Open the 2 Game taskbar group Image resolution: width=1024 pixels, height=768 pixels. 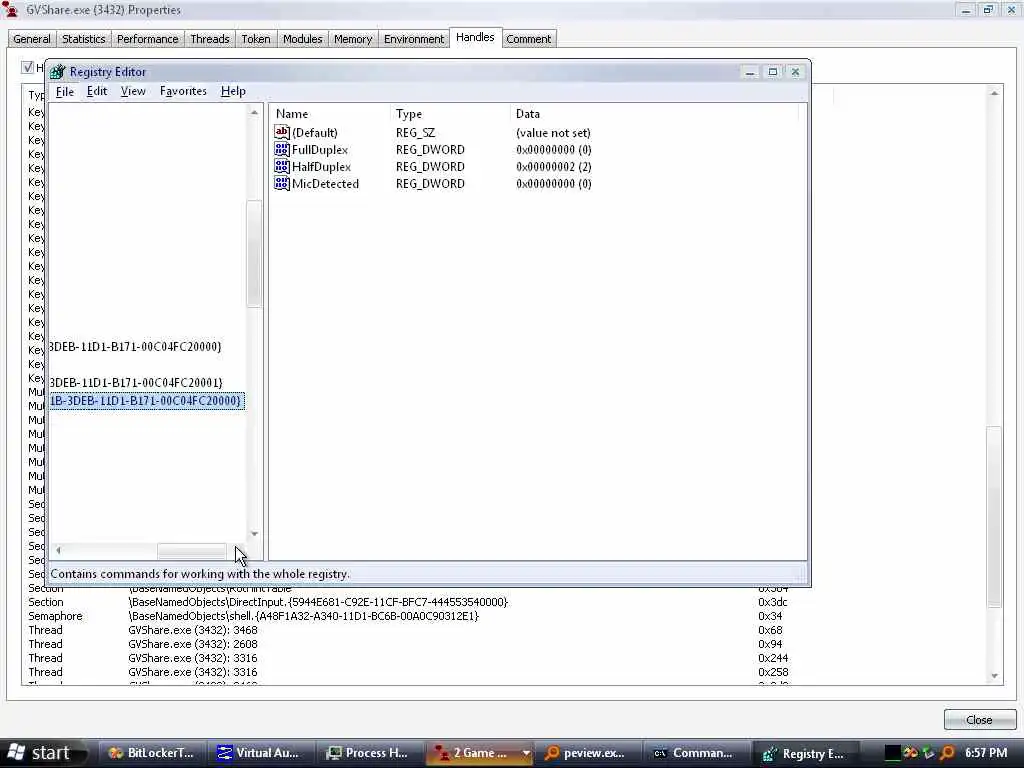[x=477, y=753]
